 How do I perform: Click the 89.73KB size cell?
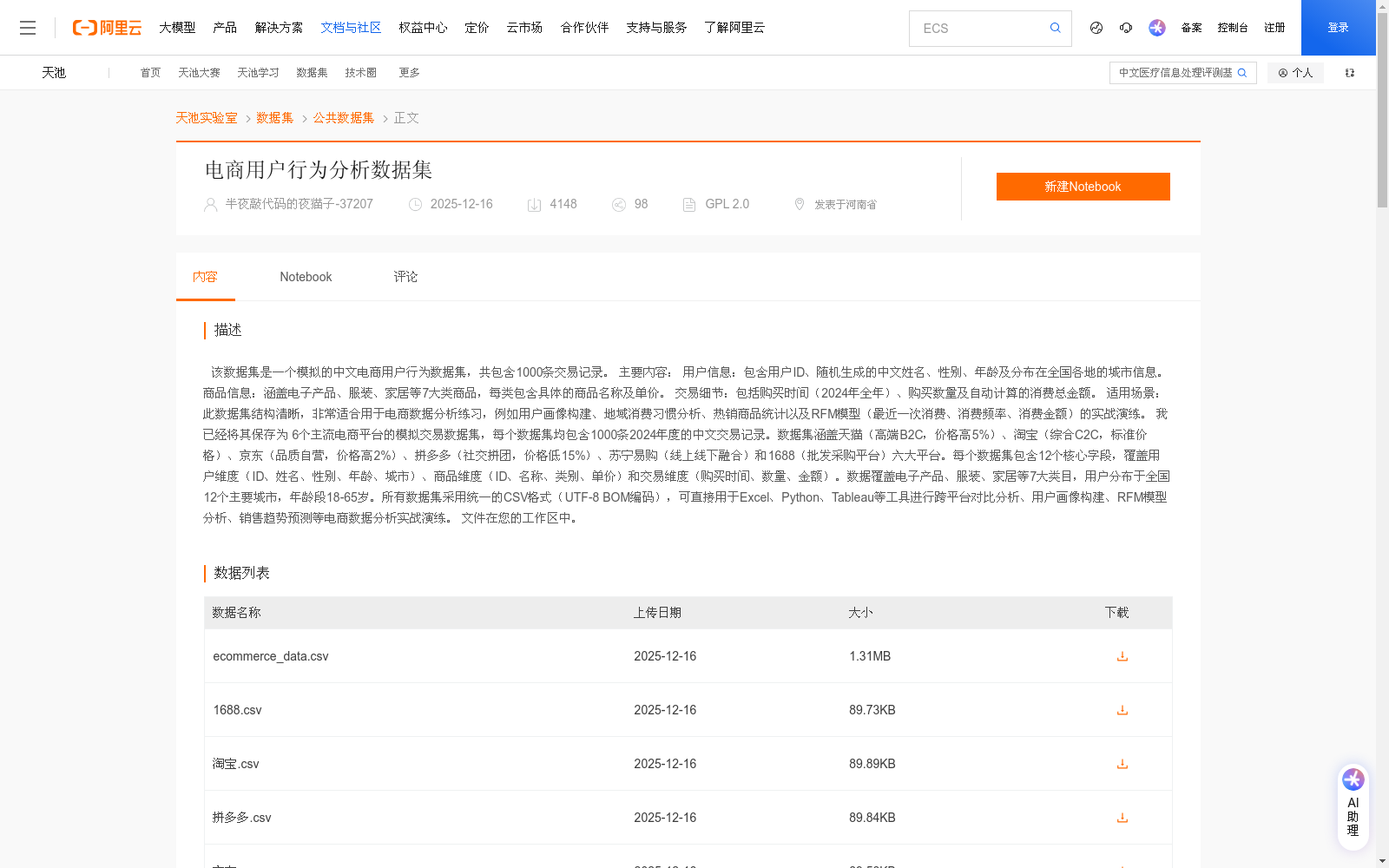(872, 710)
